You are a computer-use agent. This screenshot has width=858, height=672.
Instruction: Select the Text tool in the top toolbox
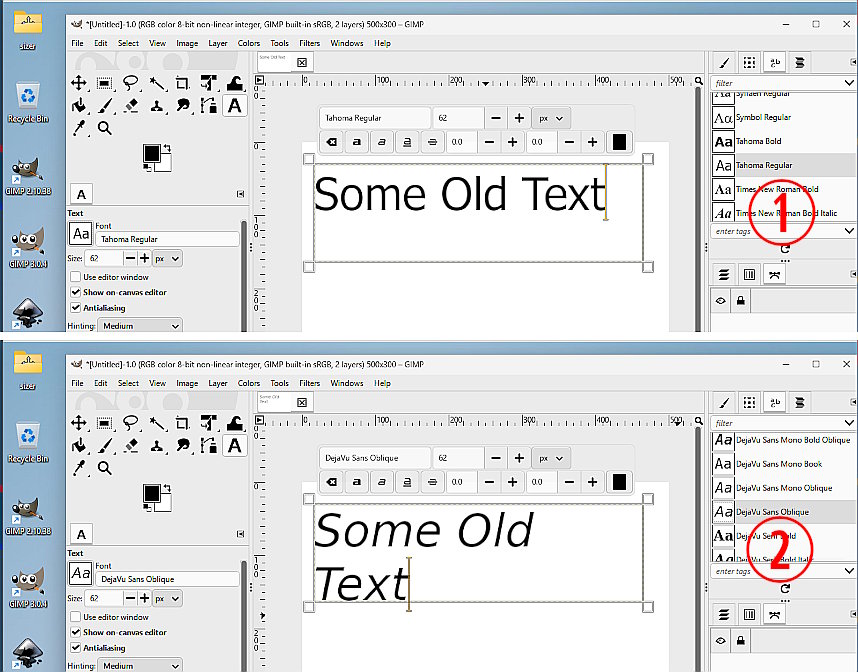tap(234, 105)
